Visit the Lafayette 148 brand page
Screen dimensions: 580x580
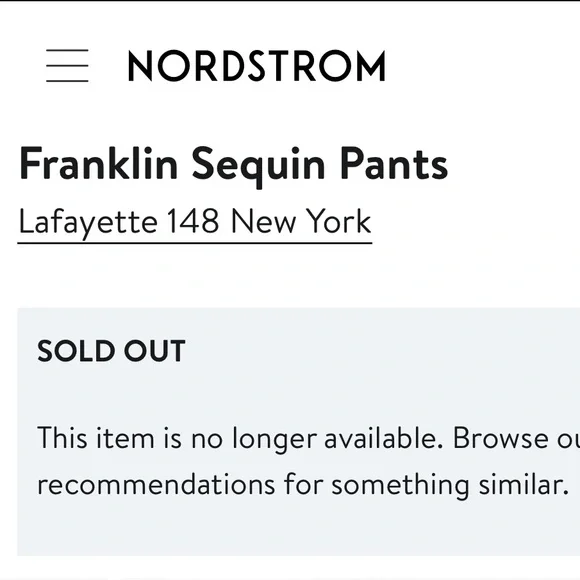pyautogui.click(x=195, y=223)
